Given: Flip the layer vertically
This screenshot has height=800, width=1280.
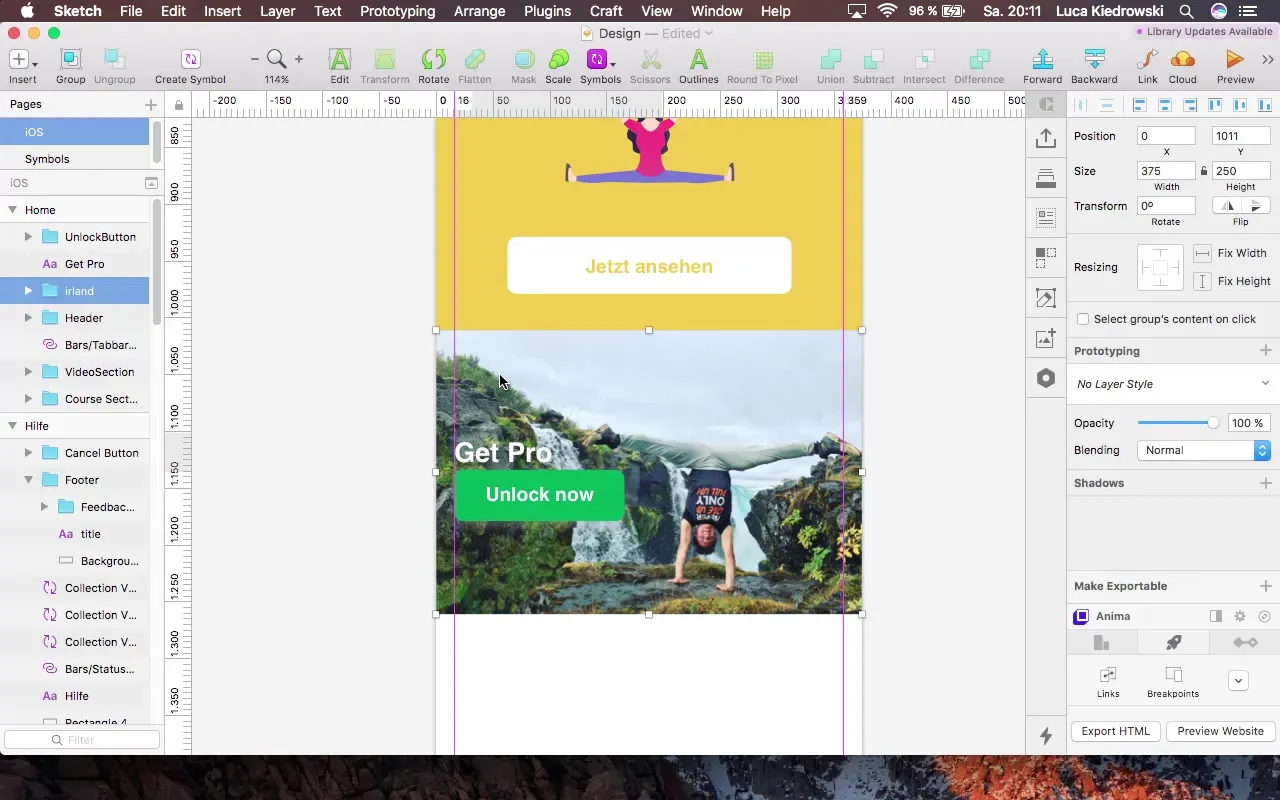Looking at the screenshot, I should (1255, 206).
